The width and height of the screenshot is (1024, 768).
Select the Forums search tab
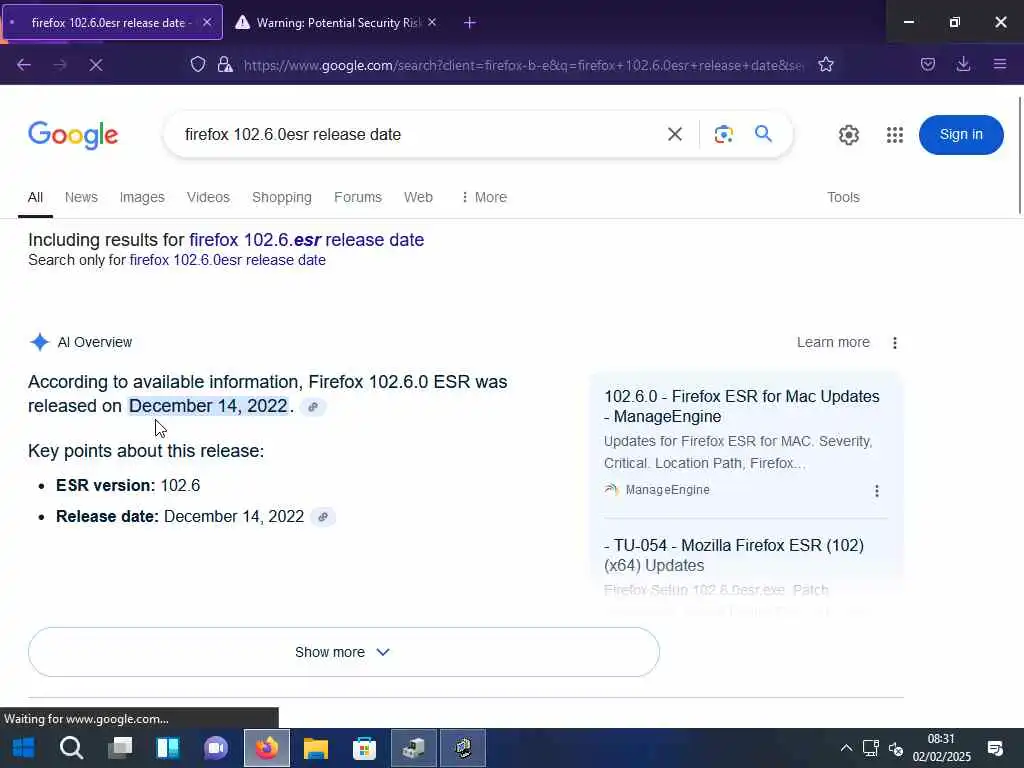click(358, 197)
